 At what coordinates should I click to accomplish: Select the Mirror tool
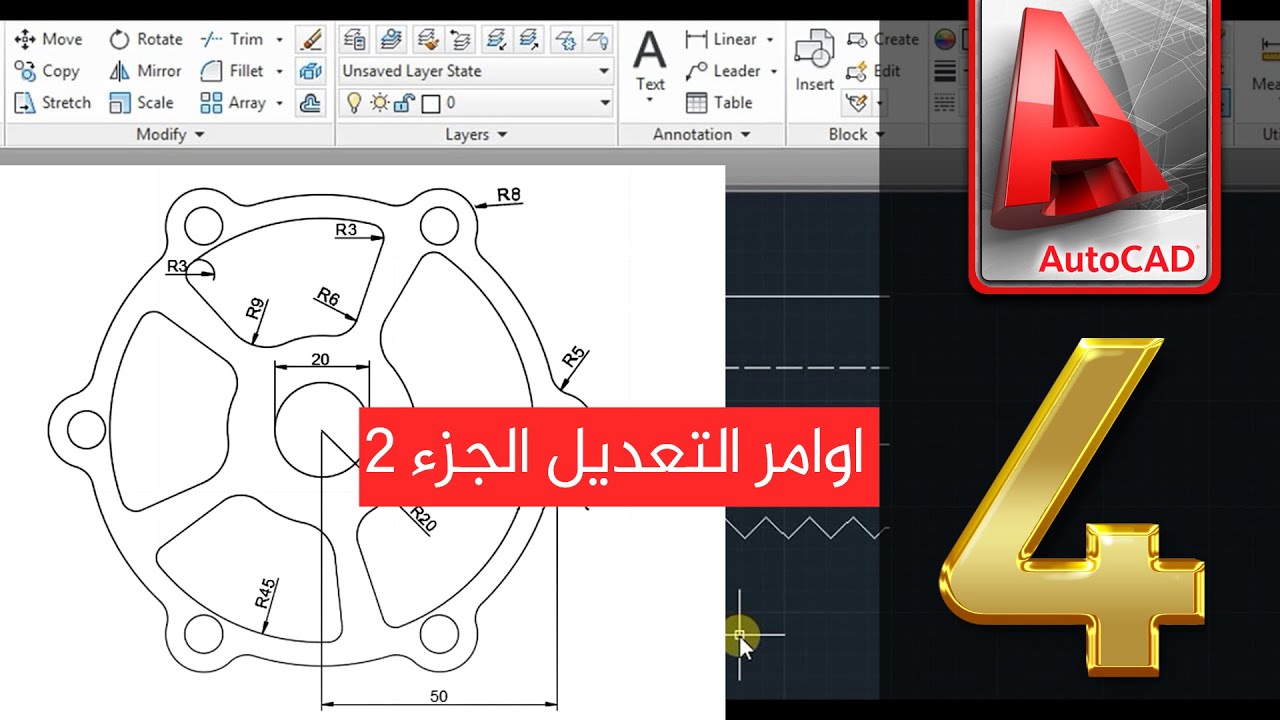tap(145, 71)
